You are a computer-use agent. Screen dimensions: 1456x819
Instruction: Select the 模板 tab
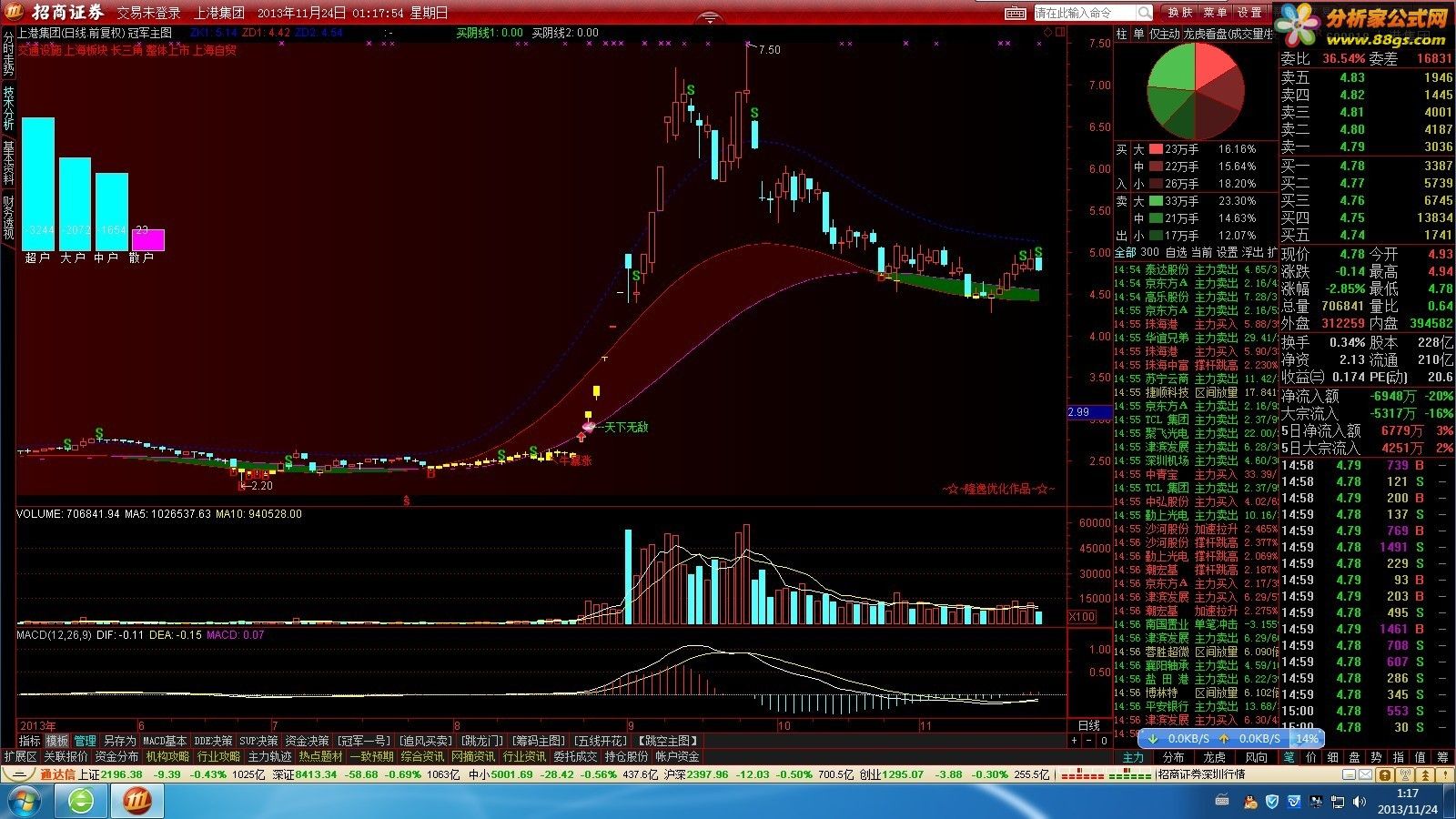click(57, 742)
